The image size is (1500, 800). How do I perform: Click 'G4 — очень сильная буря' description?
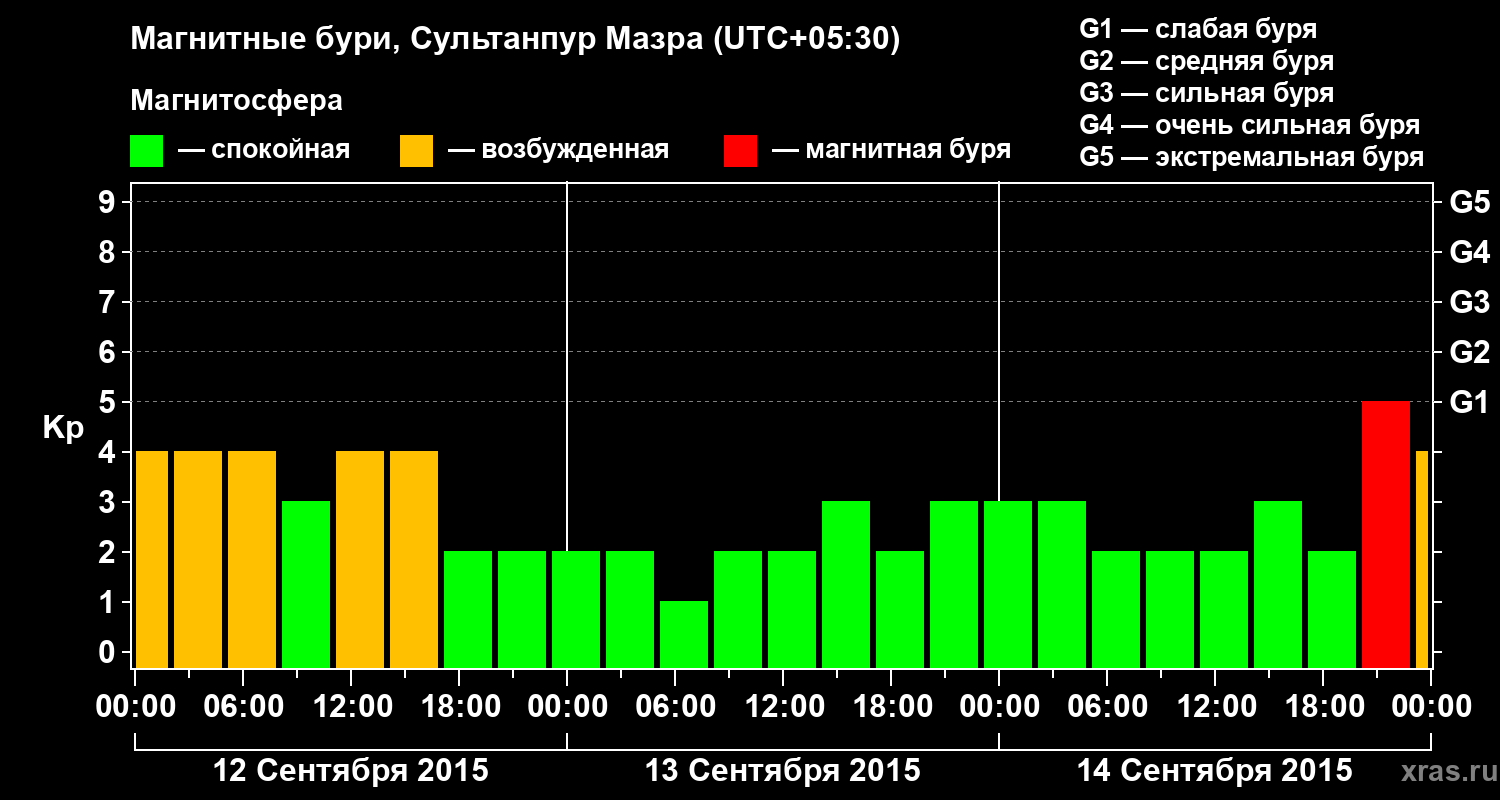(1250, 125)
